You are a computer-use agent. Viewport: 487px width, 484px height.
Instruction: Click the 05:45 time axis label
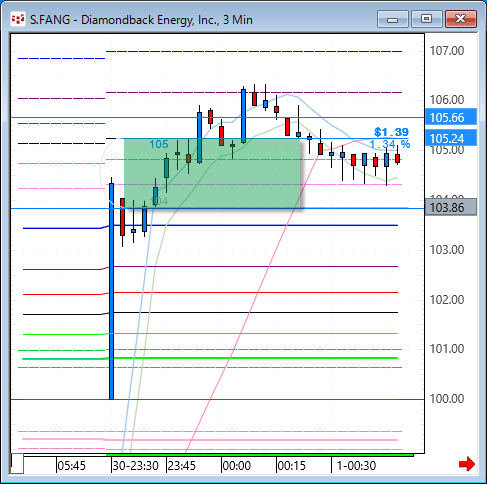point(72,465)
